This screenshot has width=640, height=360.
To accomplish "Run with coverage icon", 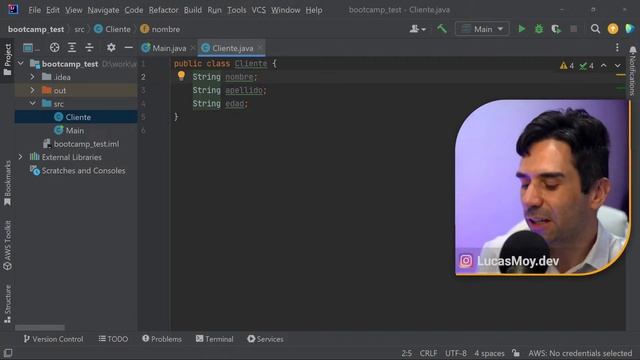I will tap(556, 29).
